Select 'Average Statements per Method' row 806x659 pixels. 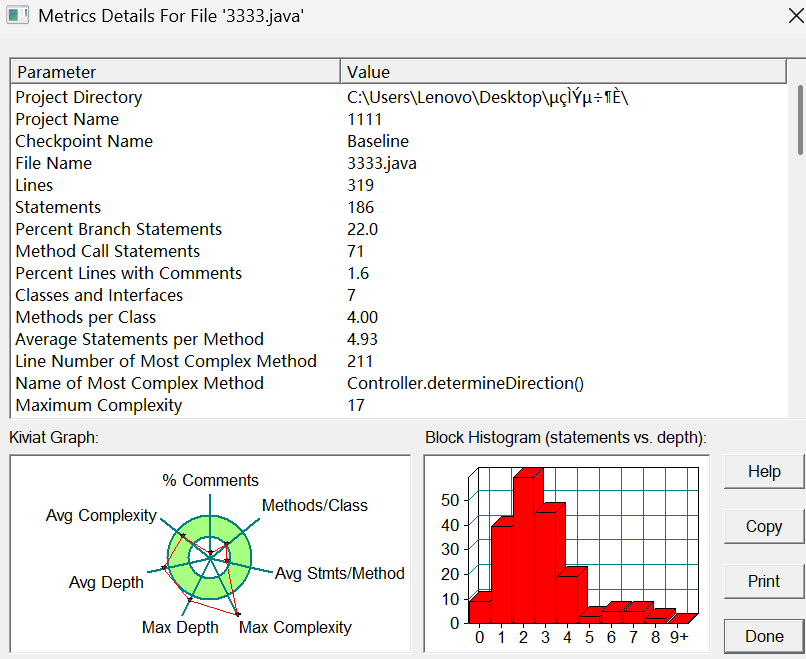tap(399, 339)
